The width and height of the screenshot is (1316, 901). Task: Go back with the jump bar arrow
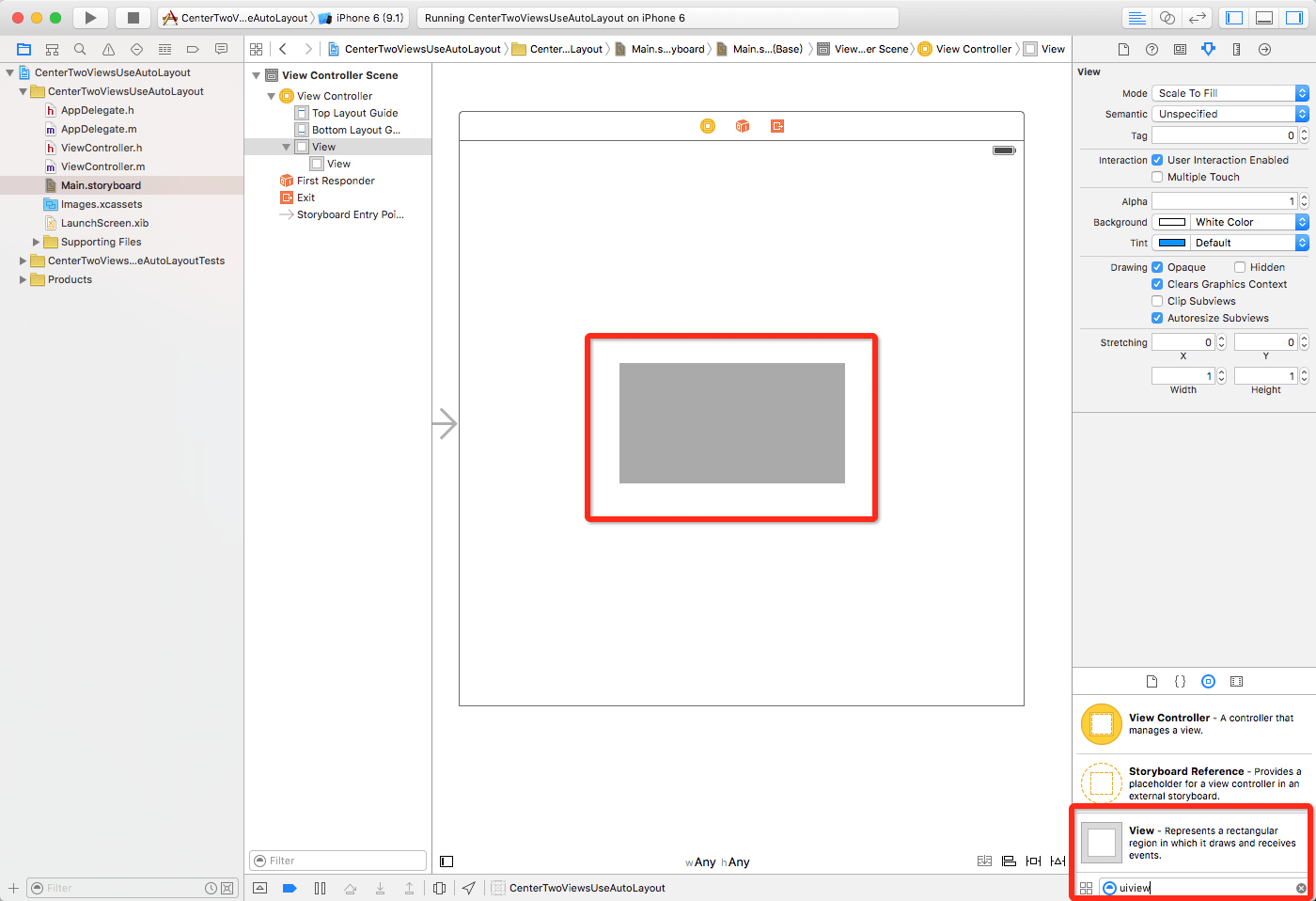click(x=283, y=49)
